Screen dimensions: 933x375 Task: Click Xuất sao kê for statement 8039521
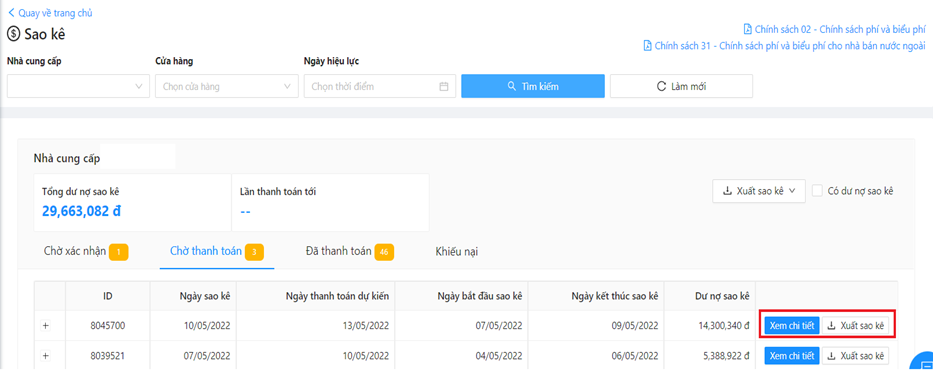[x=855, y=356]
